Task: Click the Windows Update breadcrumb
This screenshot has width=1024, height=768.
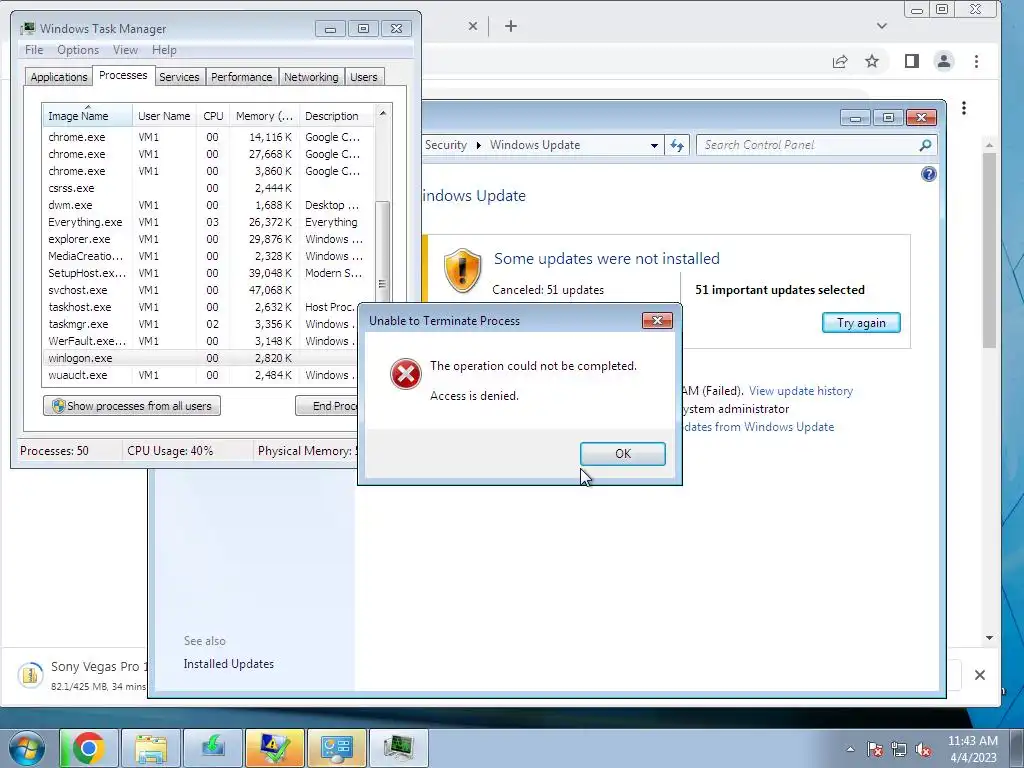Action: click(x=535, y=145)
